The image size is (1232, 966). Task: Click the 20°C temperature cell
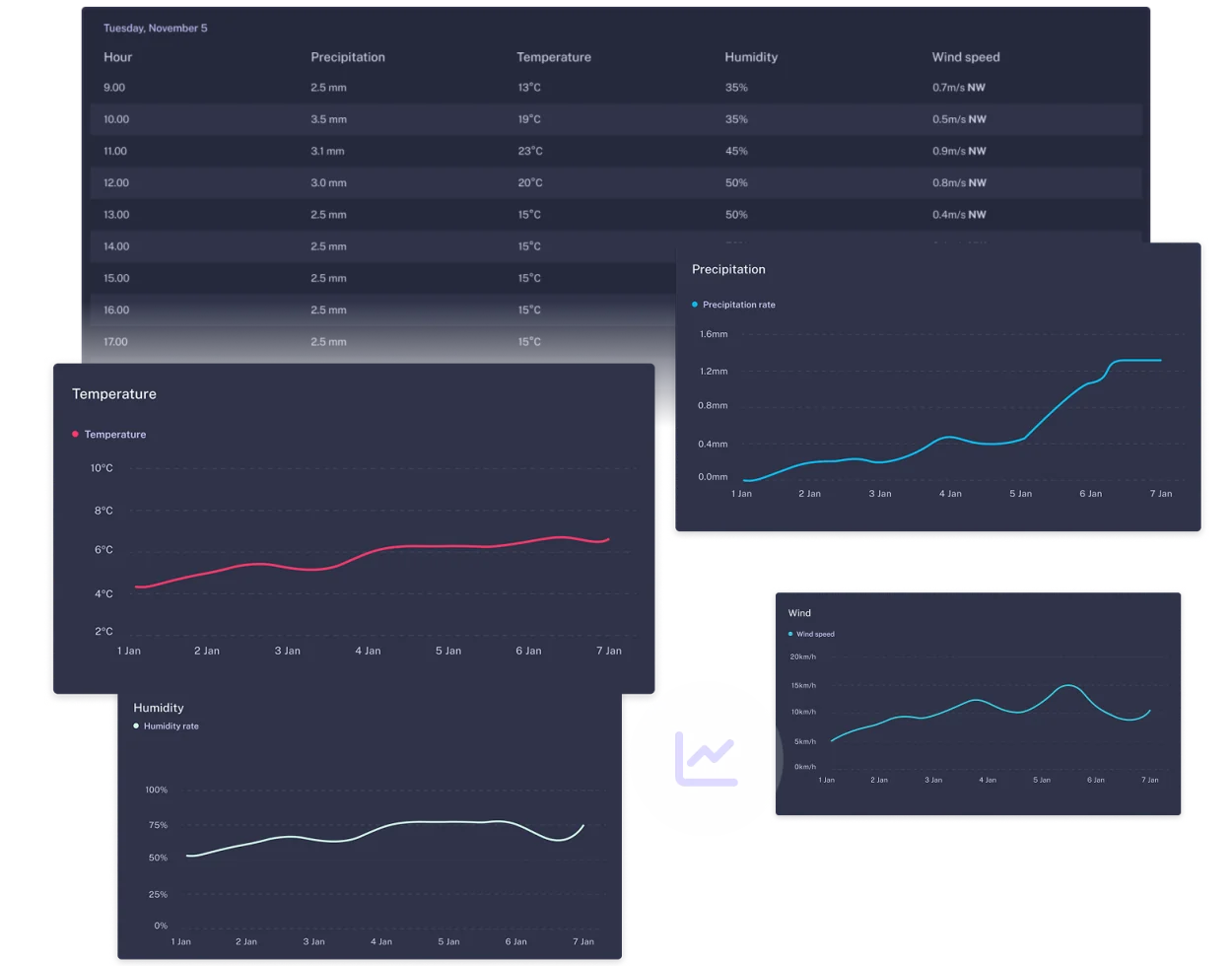(530, 182)
